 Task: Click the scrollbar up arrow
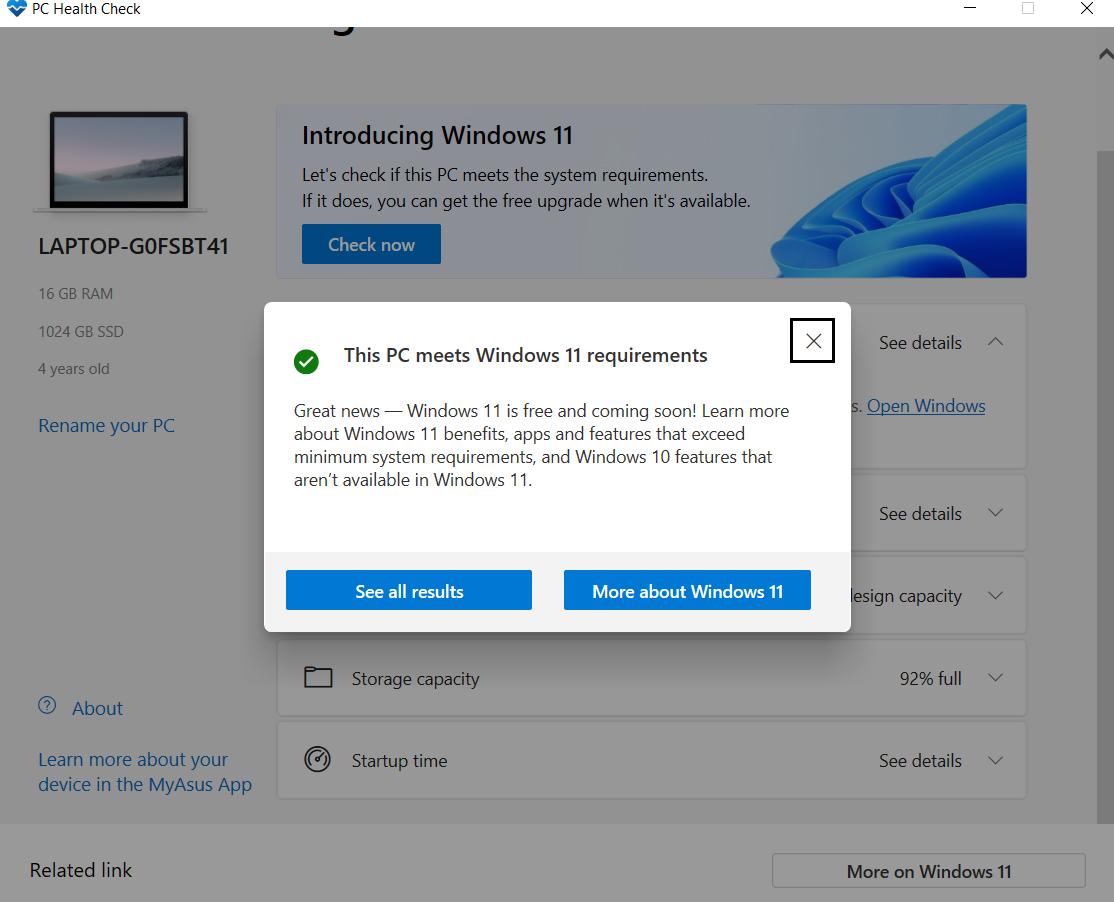pos(1105,54)
